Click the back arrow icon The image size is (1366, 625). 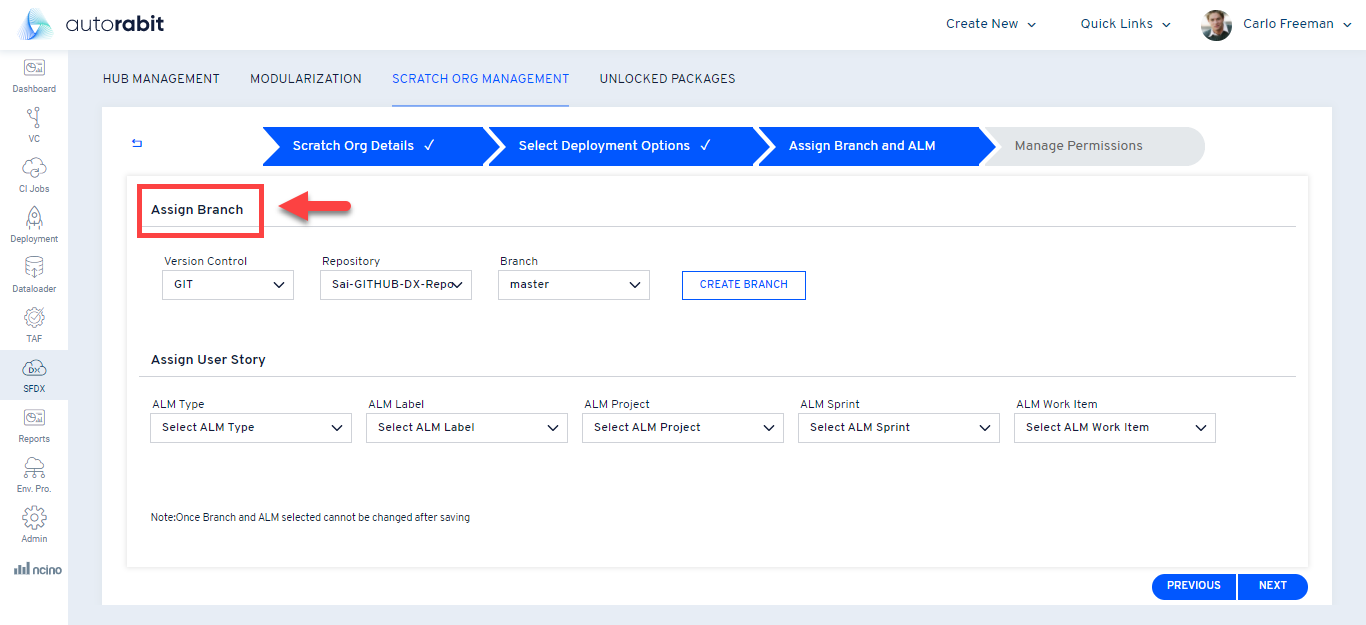137,144
